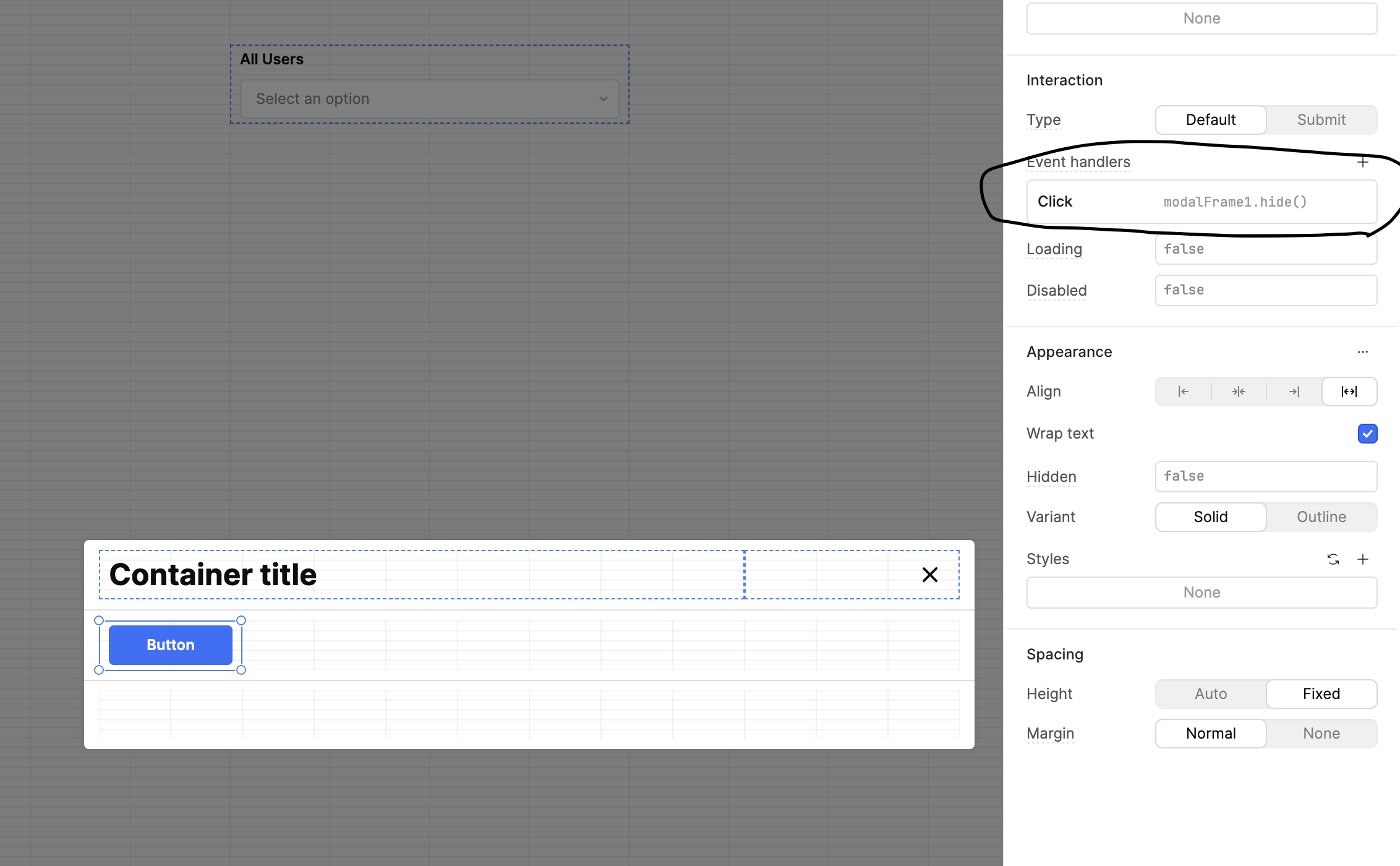
Task: Click the Styles refresh/reset icon
Action: [1333, 559]
